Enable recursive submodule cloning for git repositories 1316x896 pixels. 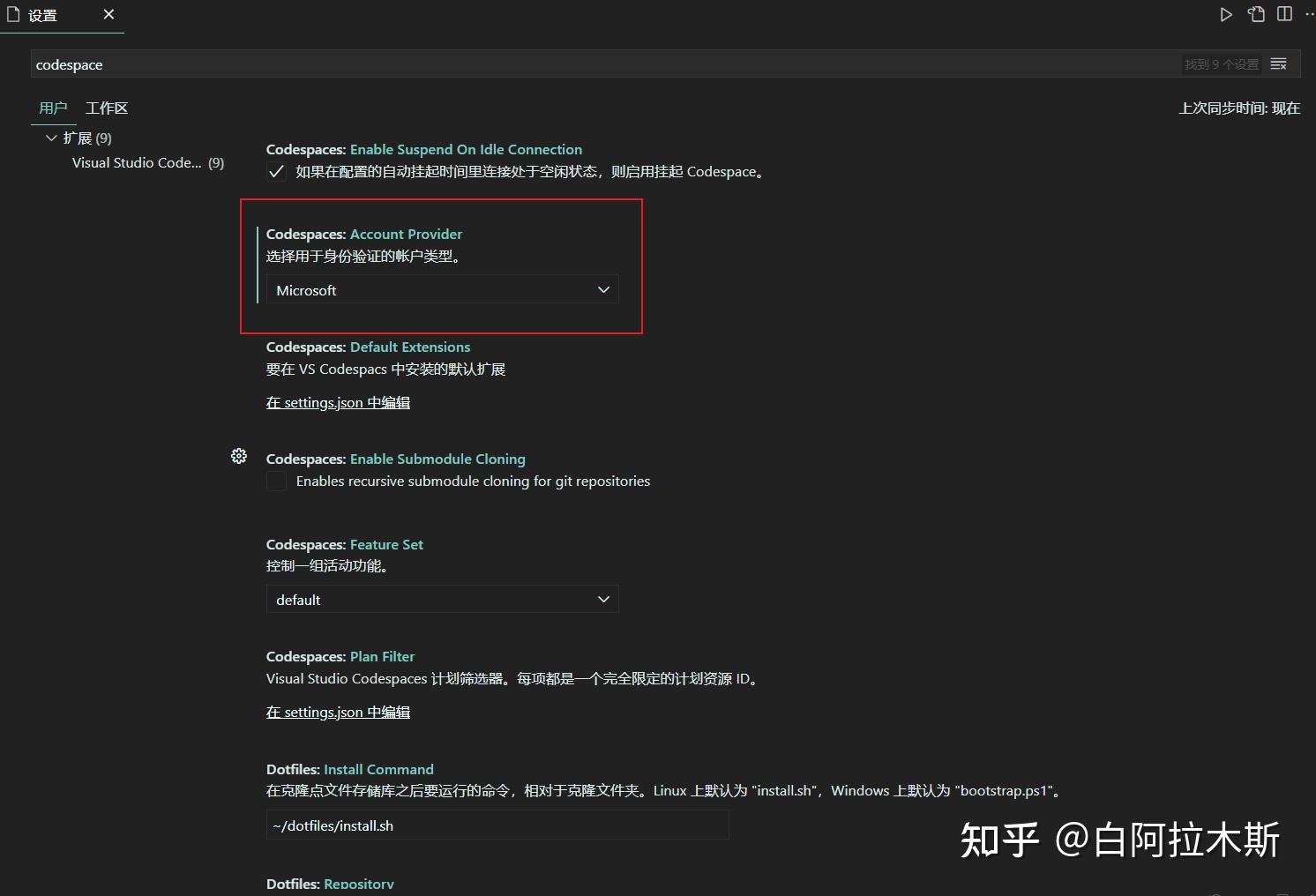coord(276,481)
